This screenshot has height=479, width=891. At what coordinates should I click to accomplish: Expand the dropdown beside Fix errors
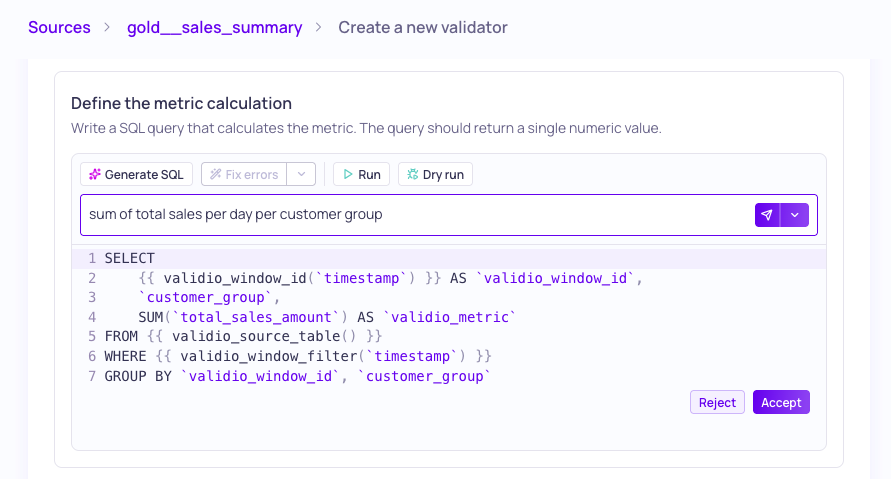click(x=301, y=174)
